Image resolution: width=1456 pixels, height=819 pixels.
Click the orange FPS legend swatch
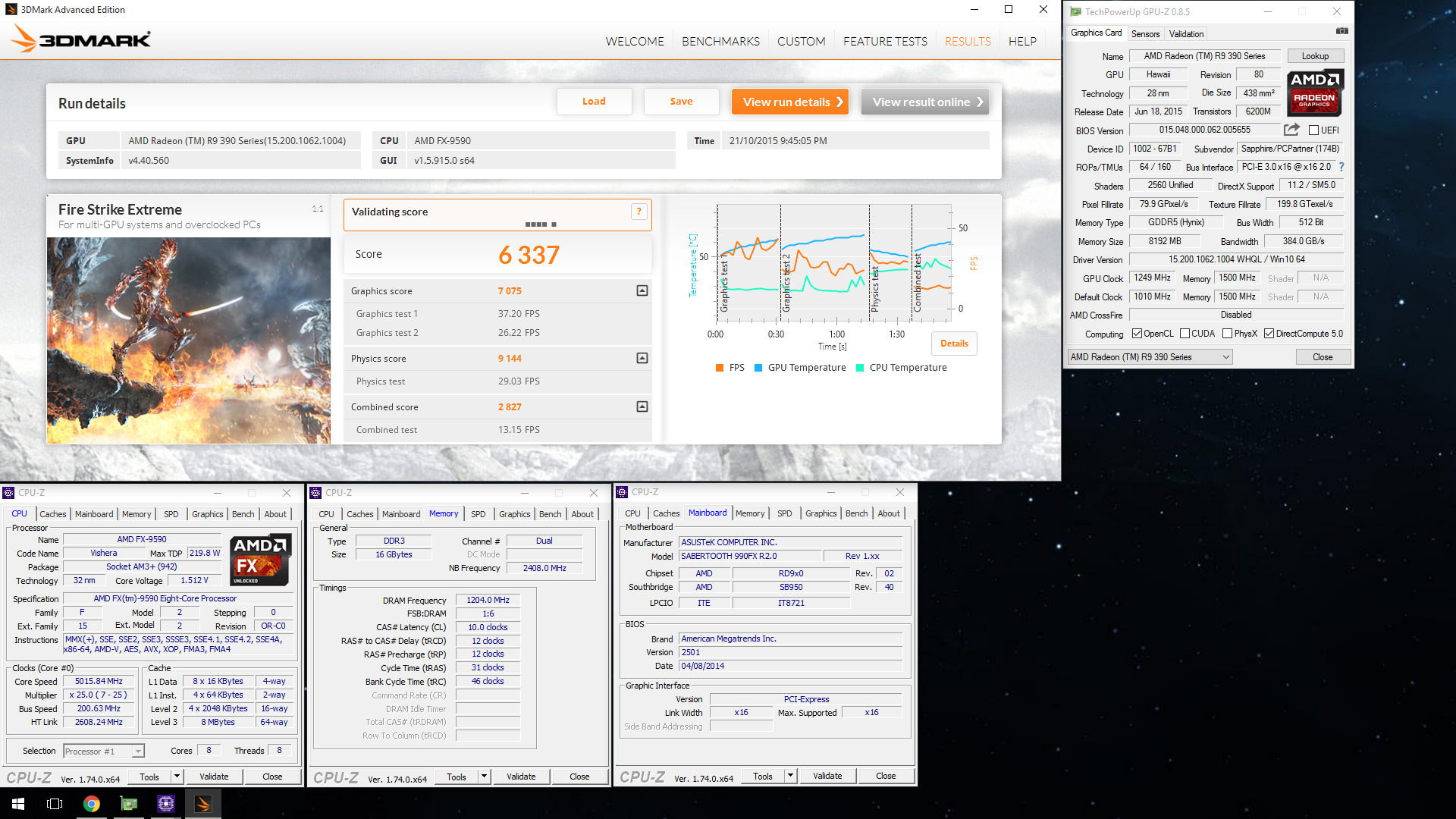719,368
